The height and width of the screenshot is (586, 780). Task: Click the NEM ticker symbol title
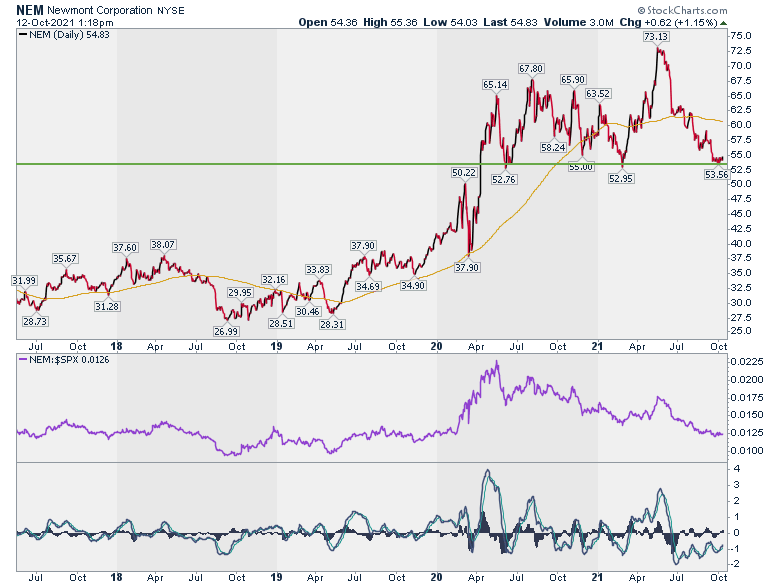click(30, 10)
